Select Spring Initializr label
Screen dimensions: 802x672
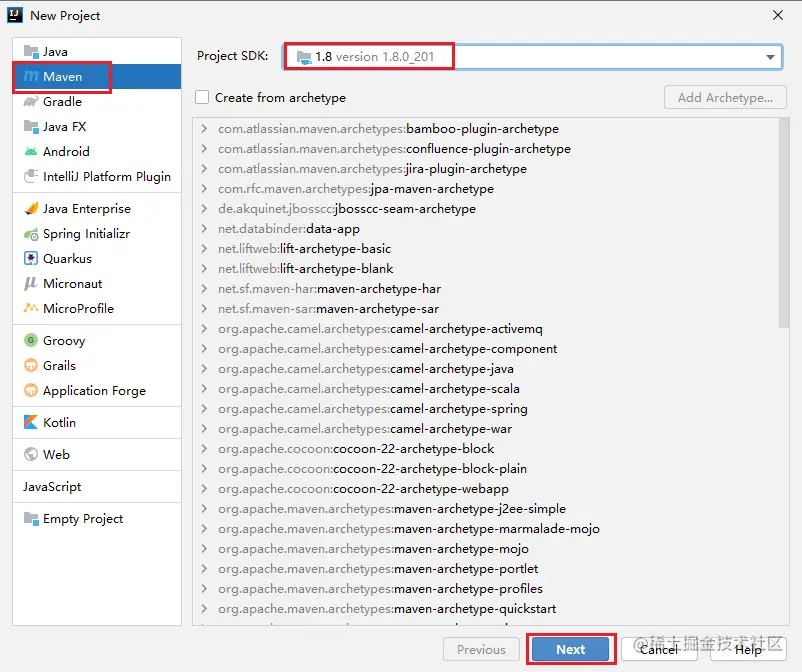tap(86, 234)
